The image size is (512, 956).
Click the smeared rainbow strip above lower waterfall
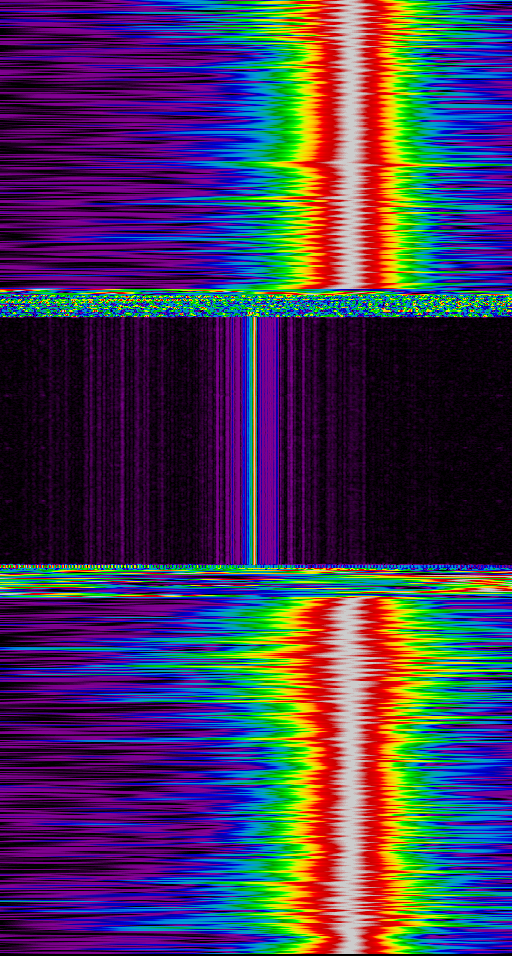(x=256, y=583)
